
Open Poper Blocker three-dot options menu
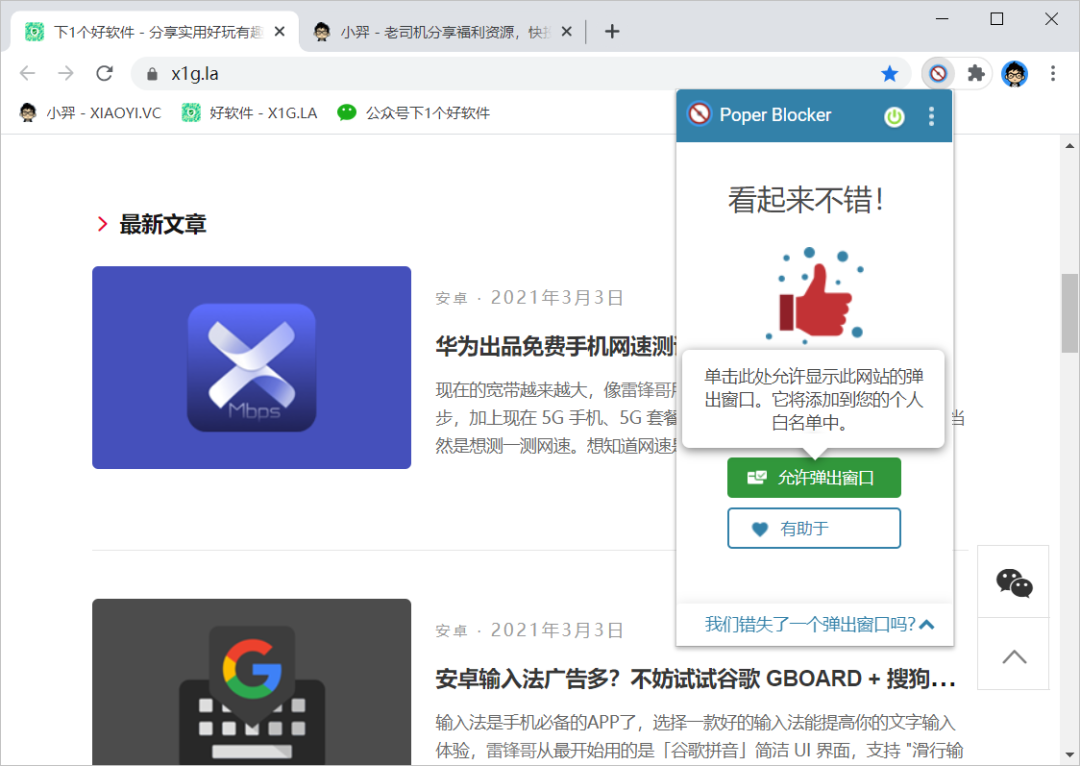[931, 116]
